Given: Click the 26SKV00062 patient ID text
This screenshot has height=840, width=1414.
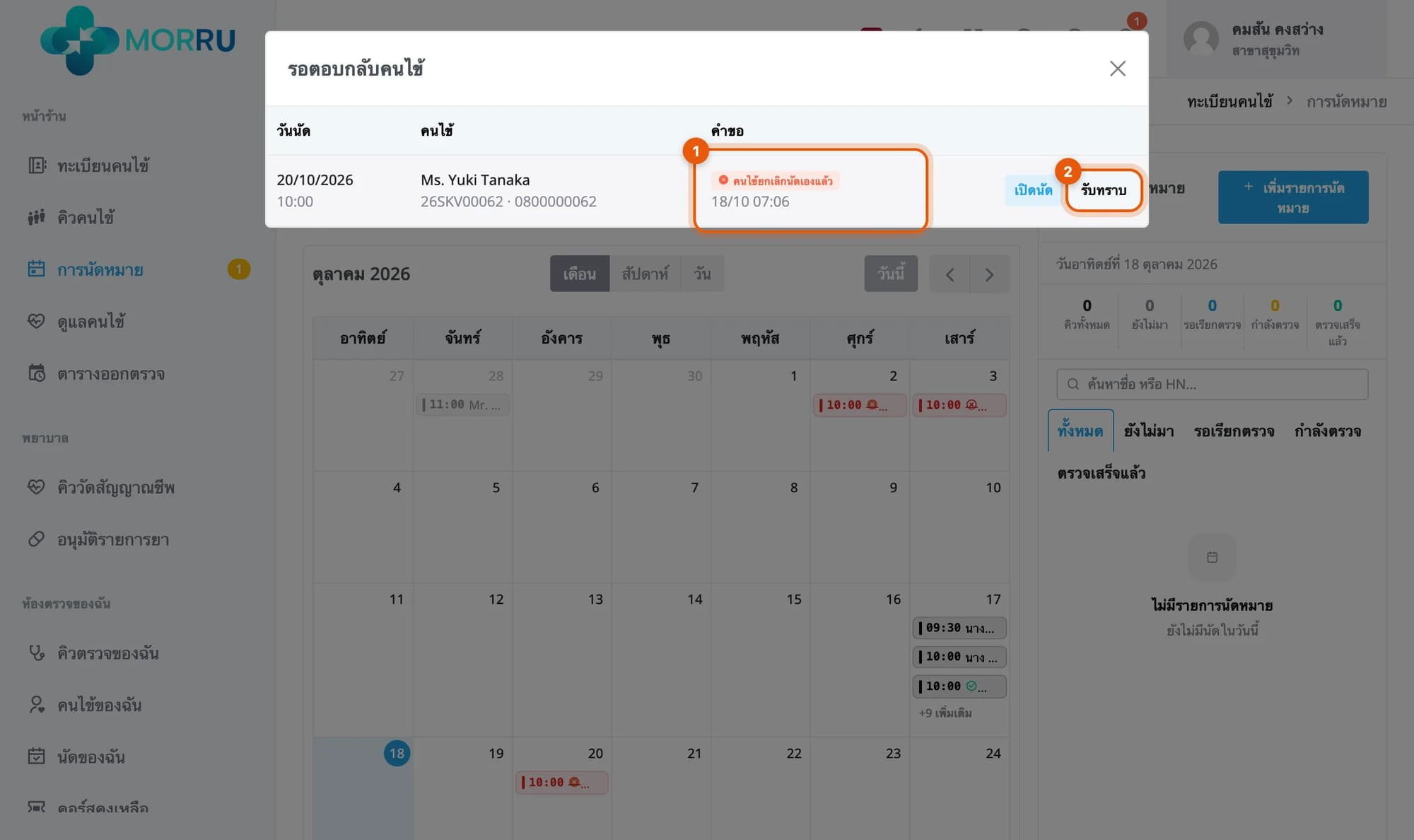Looking at the screenshot, I should (462, 202).
